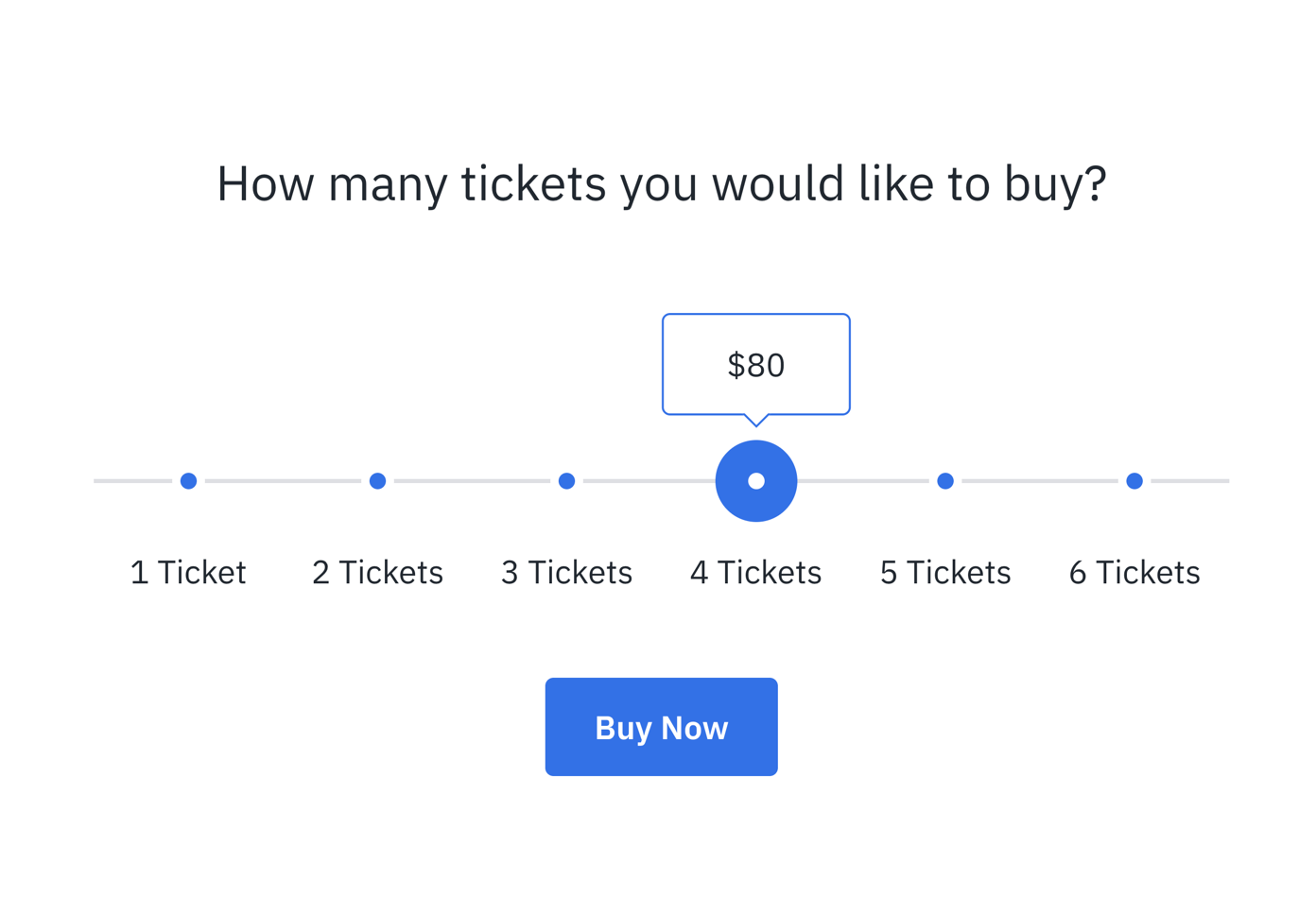The width and height of the screenshot is (1316, 898).
Task: Click slider track between second and third dots
Action: (x=472, y=481)
